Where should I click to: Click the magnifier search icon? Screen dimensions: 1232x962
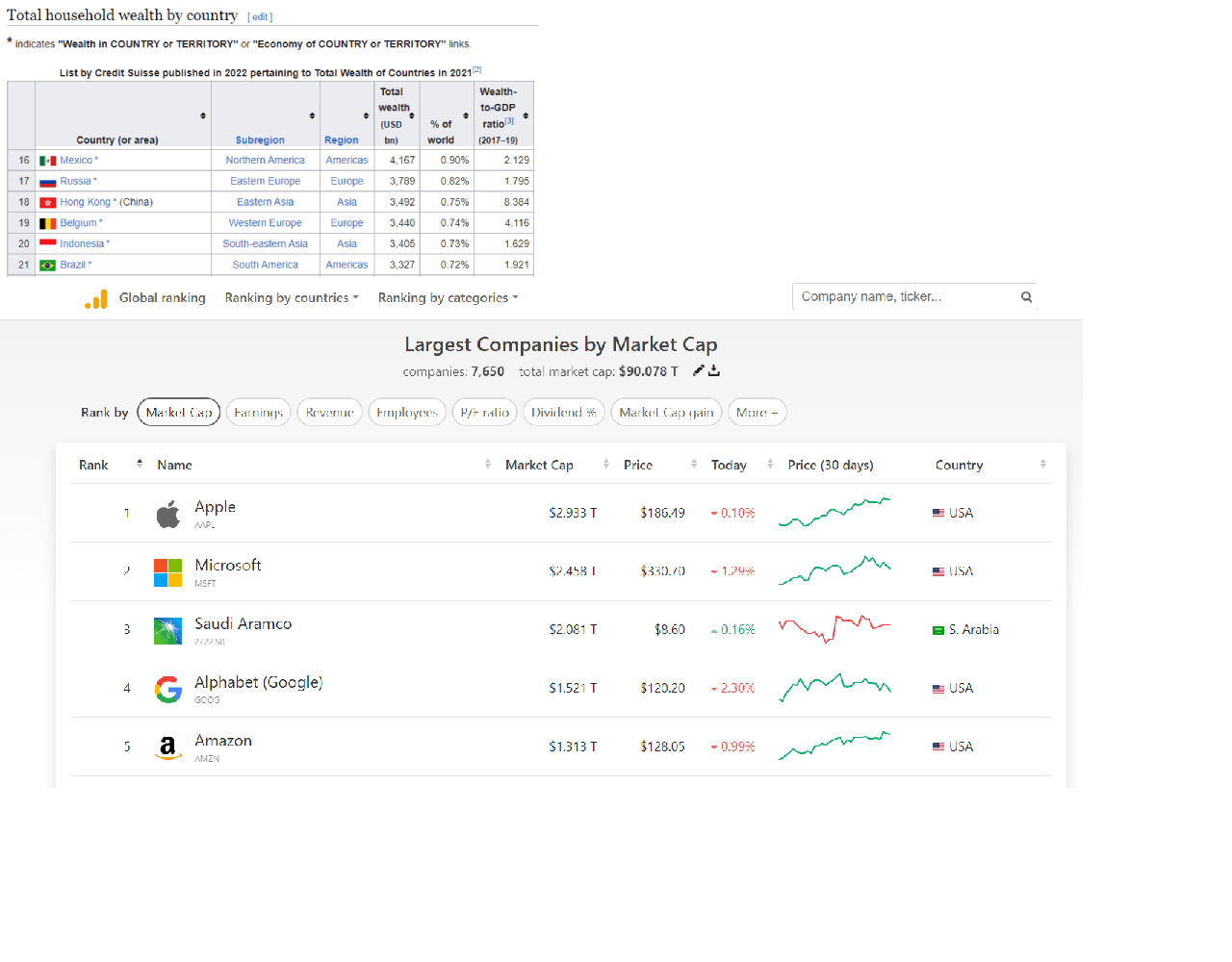1027,297
